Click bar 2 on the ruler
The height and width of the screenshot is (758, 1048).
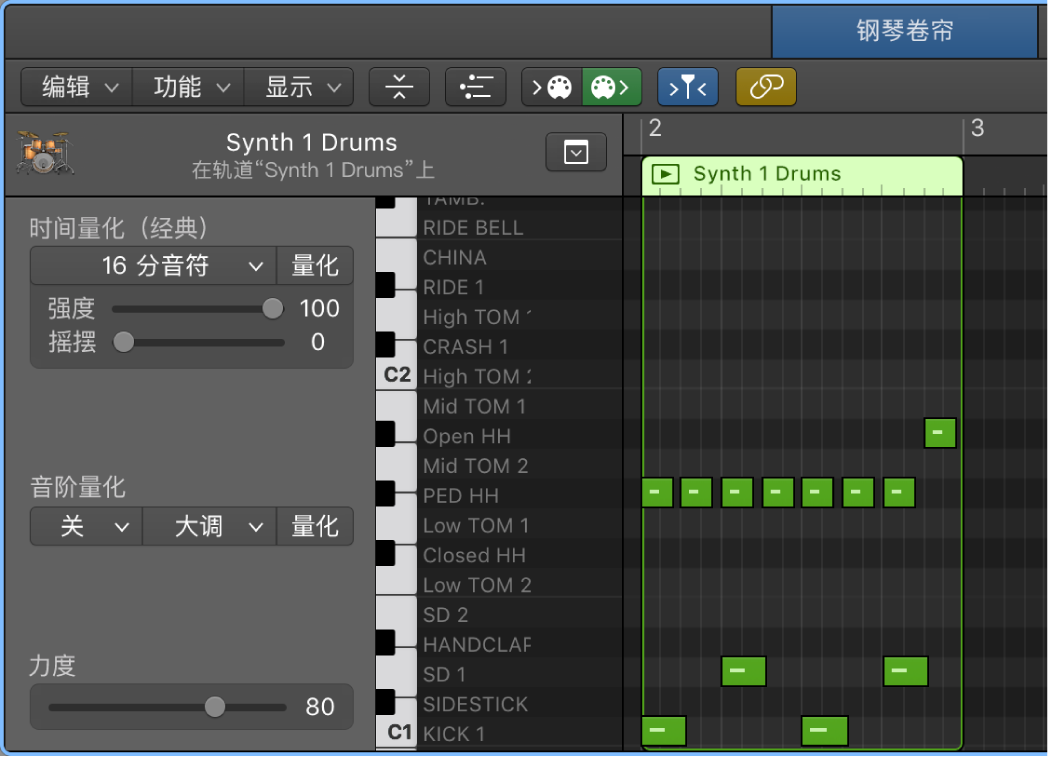tap(655, 128)
